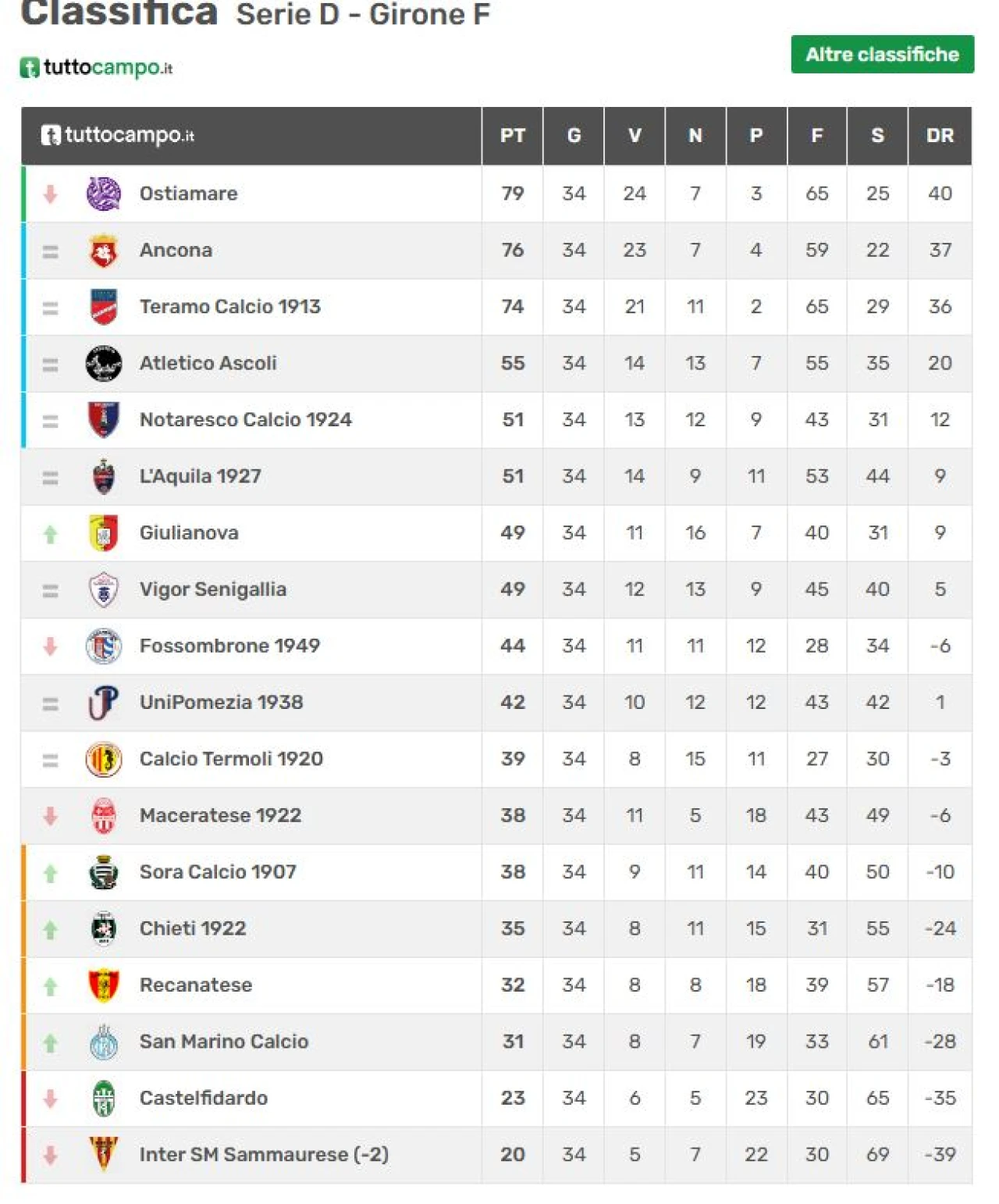Click the UniPomezia 1938 logo
Screen dimensions: 999x1204
[103, 703]
